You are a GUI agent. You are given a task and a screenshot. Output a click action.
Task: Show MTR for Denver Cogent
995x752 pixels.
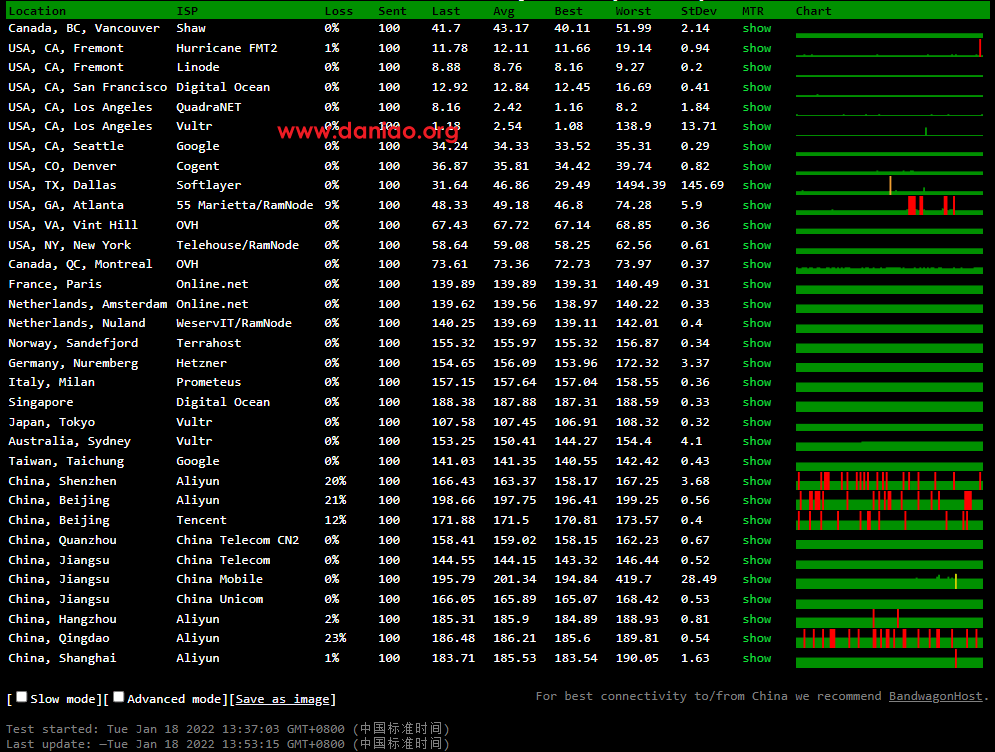pos(757,166)
